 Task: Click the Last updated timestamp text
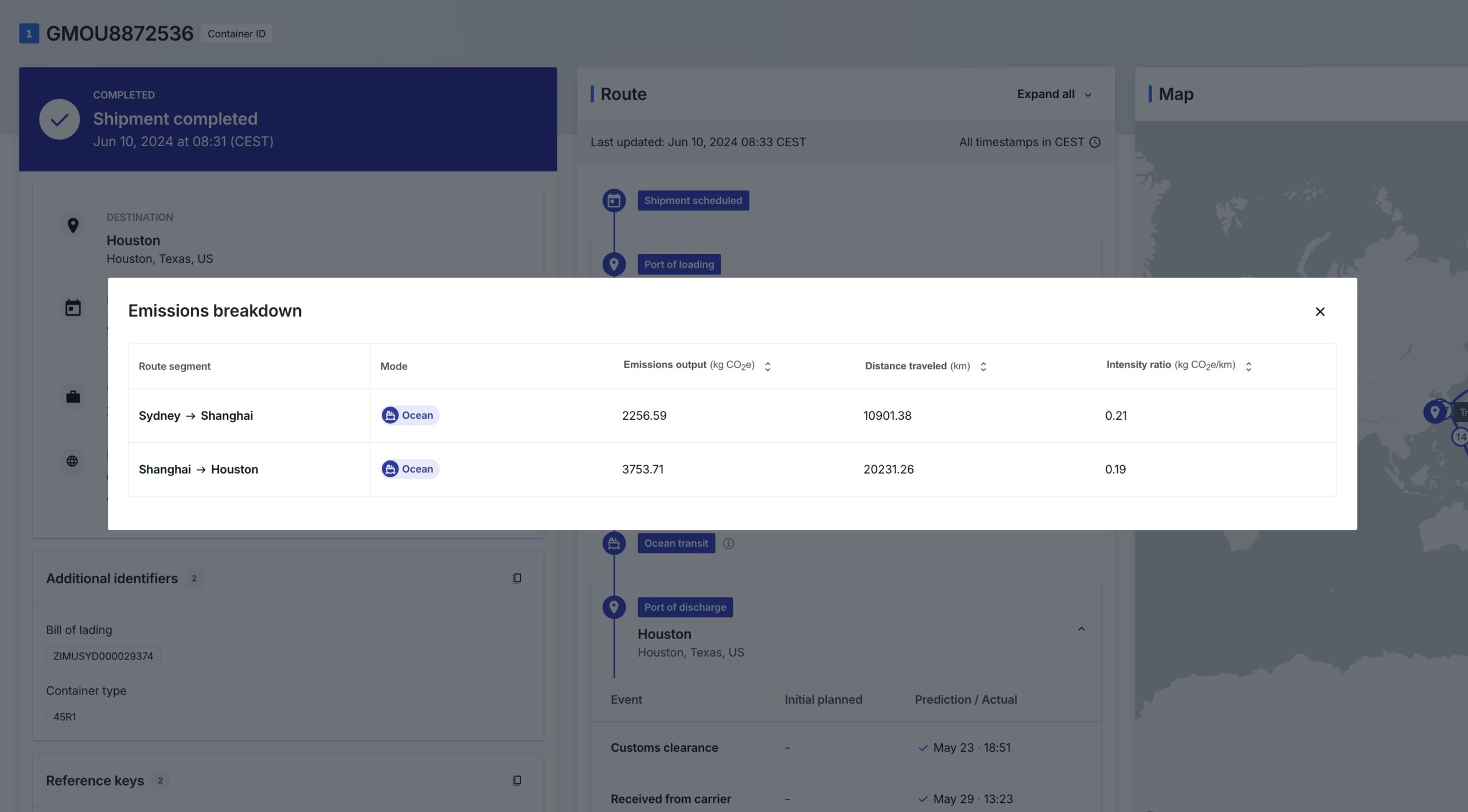[x=698, y=142]
